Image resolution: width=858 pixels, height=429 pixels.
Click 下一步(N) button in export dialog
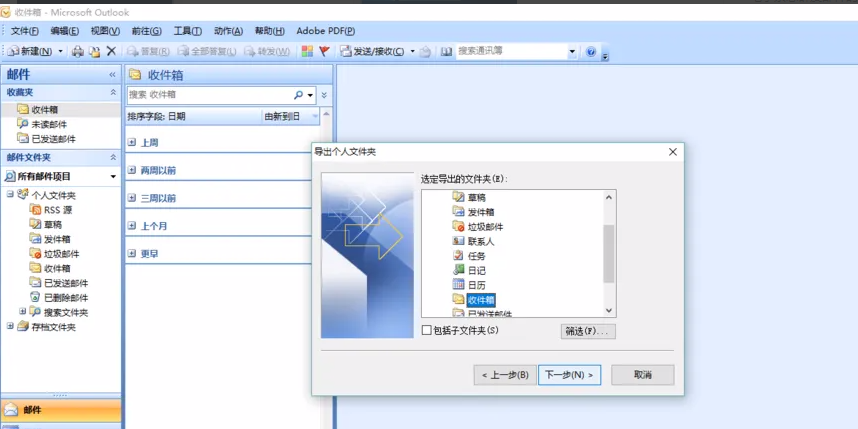pos(570,375)
